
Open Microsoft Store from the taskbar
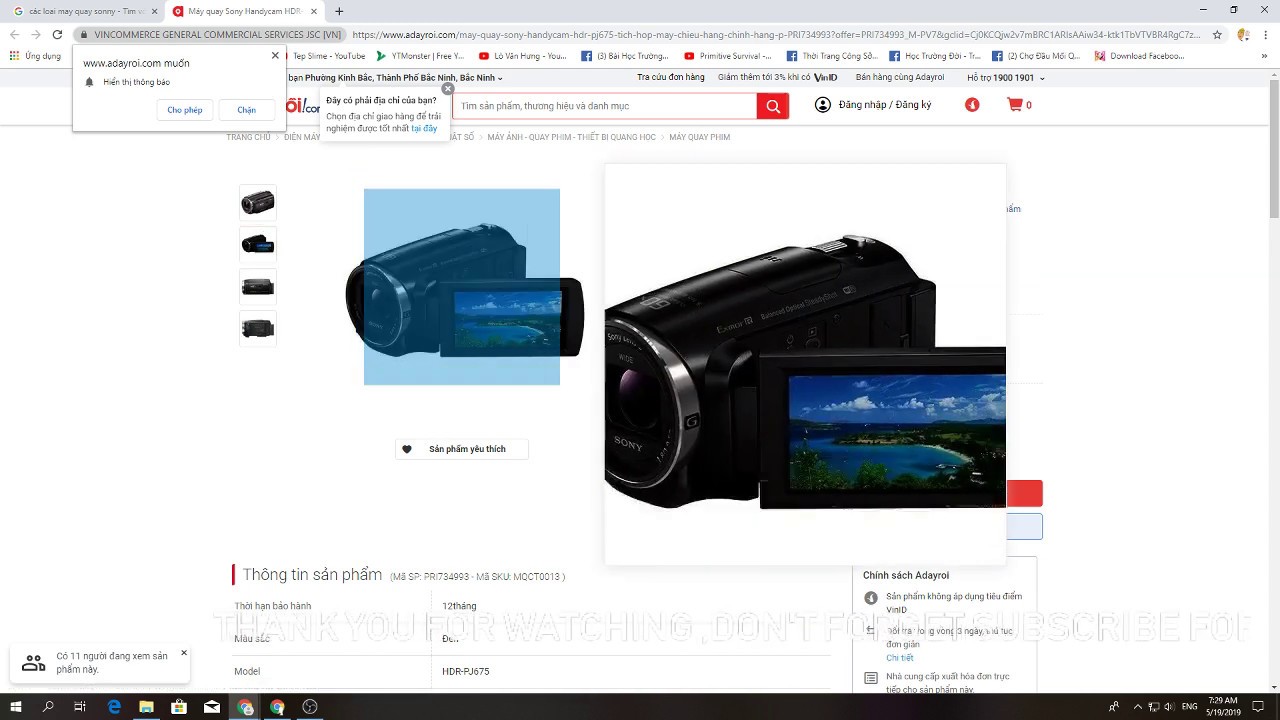click(x=179, y=706)
